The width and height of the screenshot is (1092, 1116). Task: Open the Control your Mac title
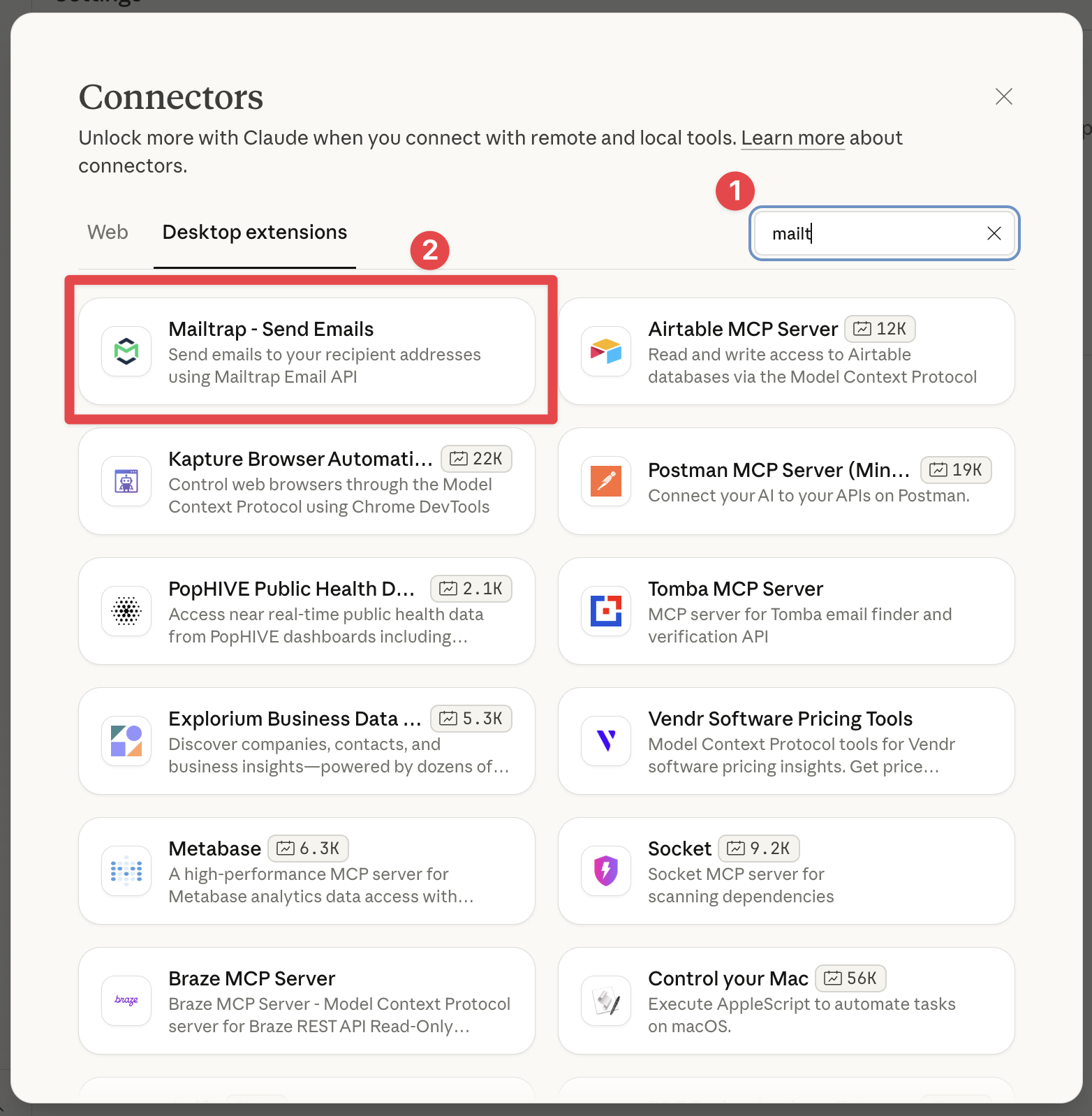(728, 978)
